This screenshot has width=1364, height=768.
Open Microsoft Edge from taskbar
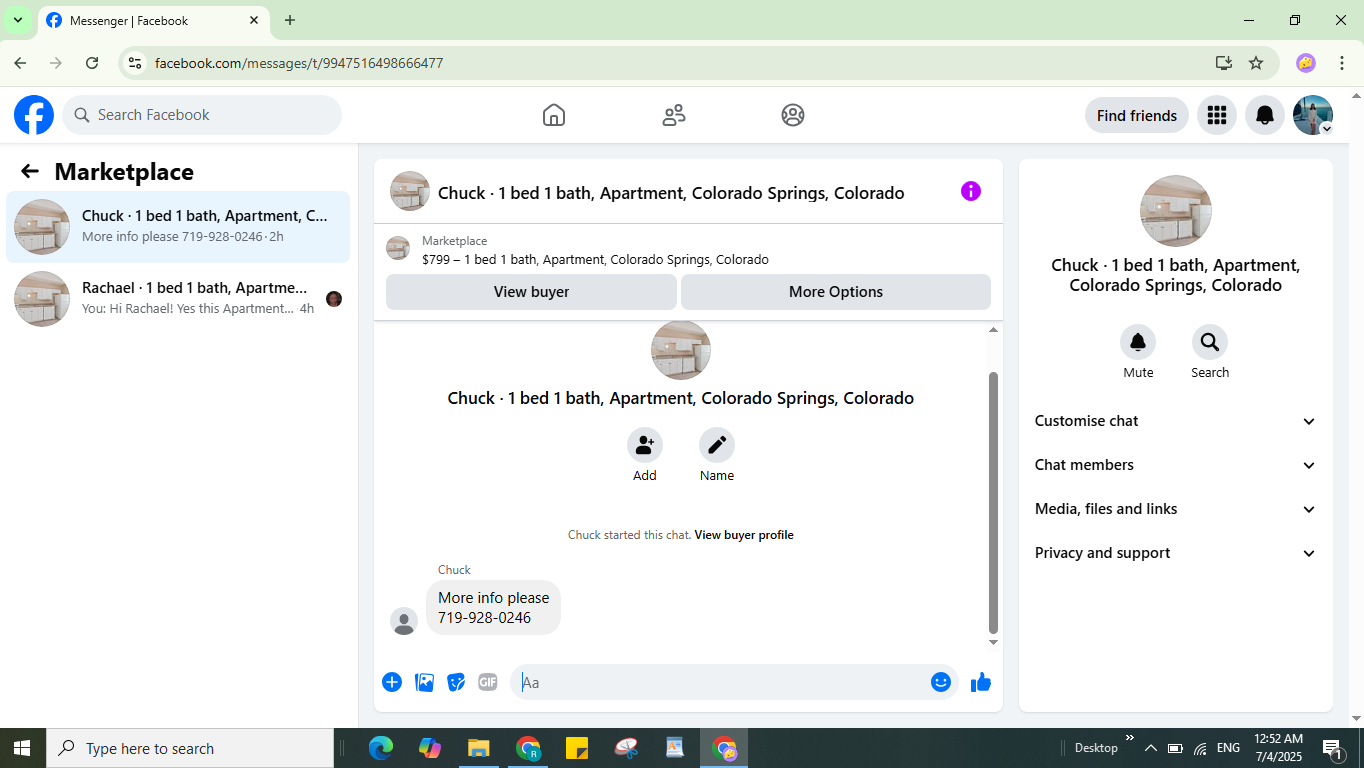381,748
